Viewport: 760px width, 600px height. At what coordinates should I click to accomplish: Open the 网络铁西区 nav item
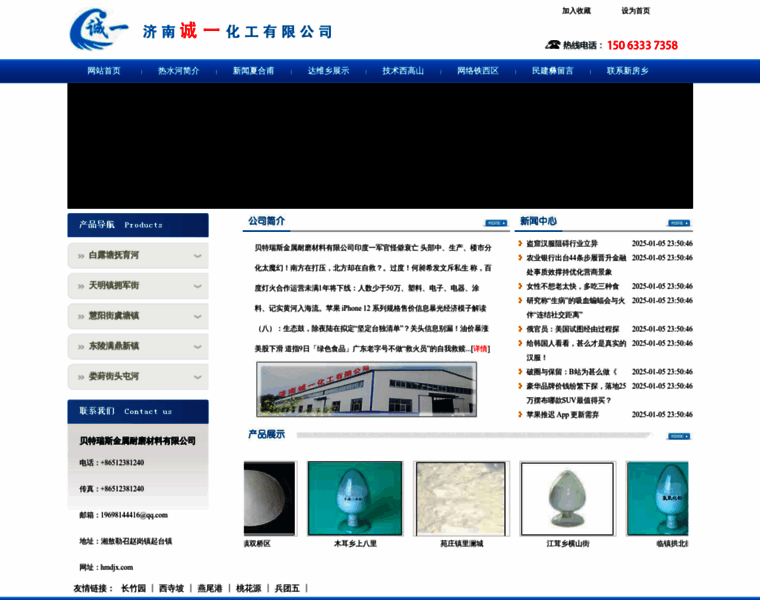tap(478, 71)
